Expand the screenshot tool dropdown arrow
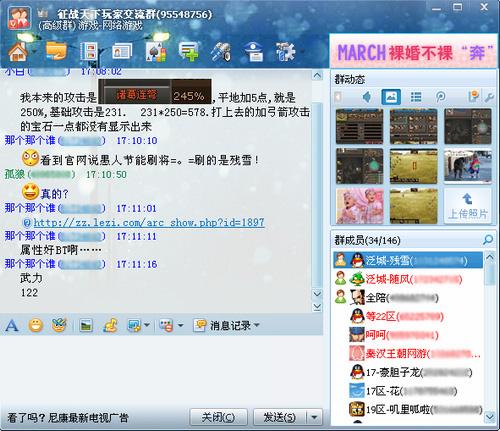 point(146,325)
